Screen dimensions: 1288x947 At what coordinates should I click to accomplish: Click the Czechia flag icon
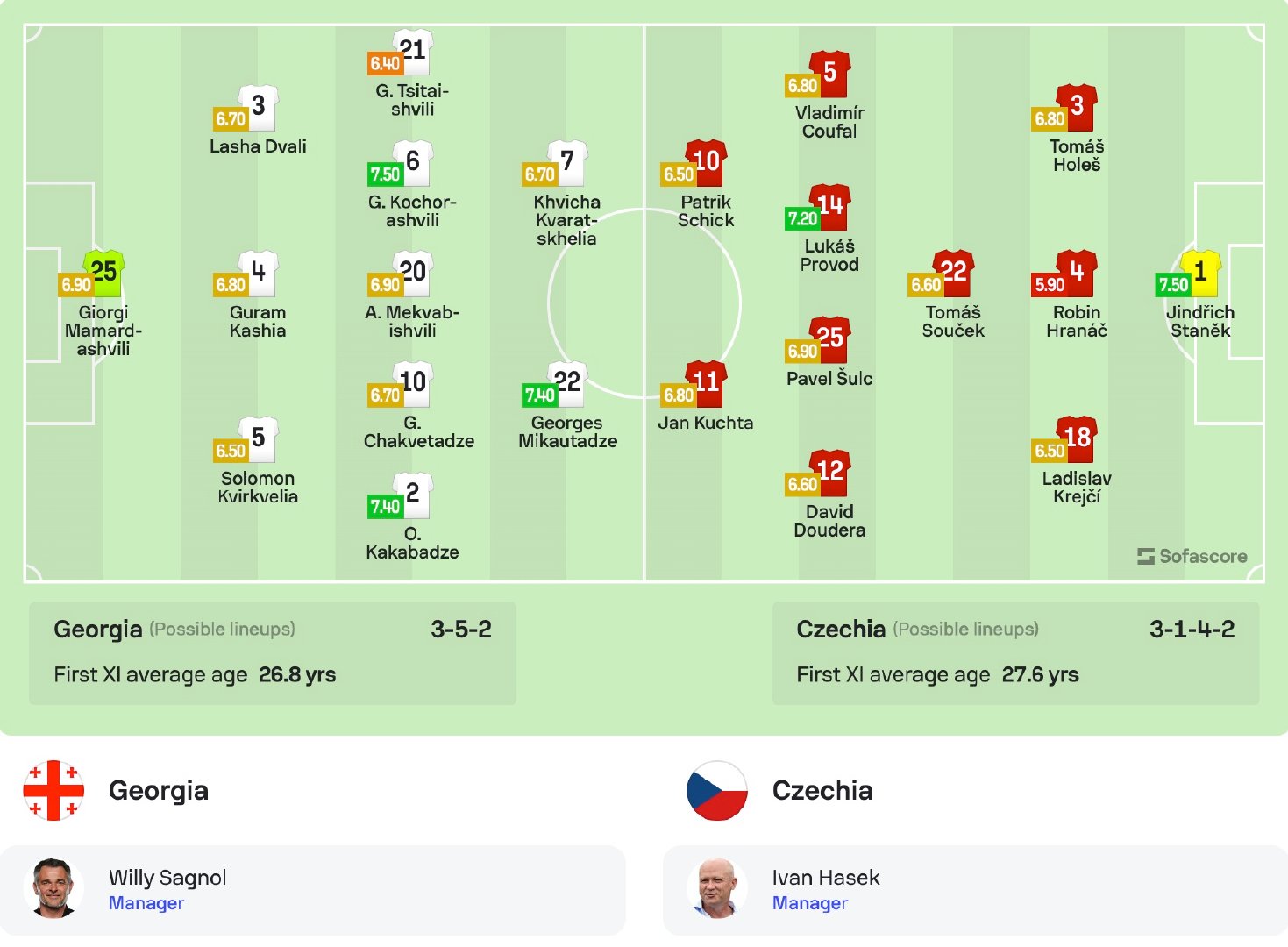click(717, 790)
